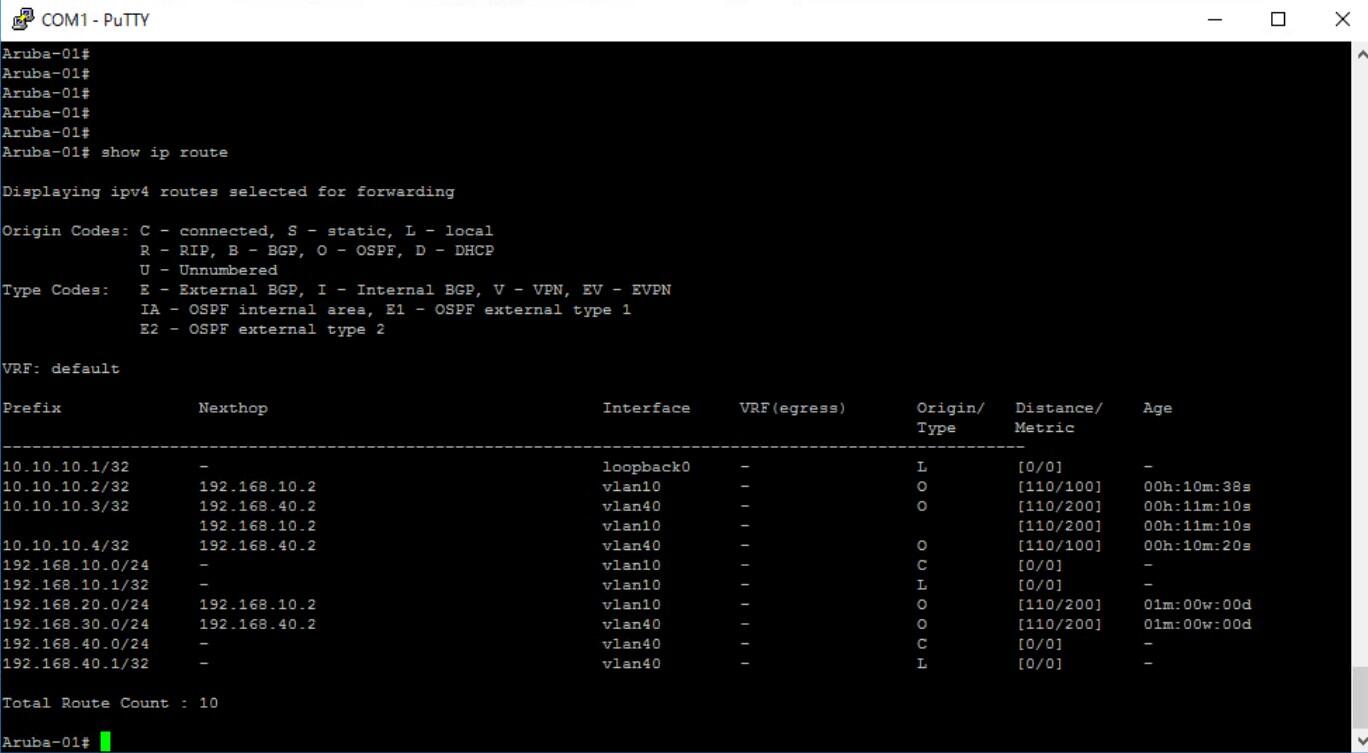Click the green cursor at the prompt
Screen dimensions: 1368x753
point(105,742)
